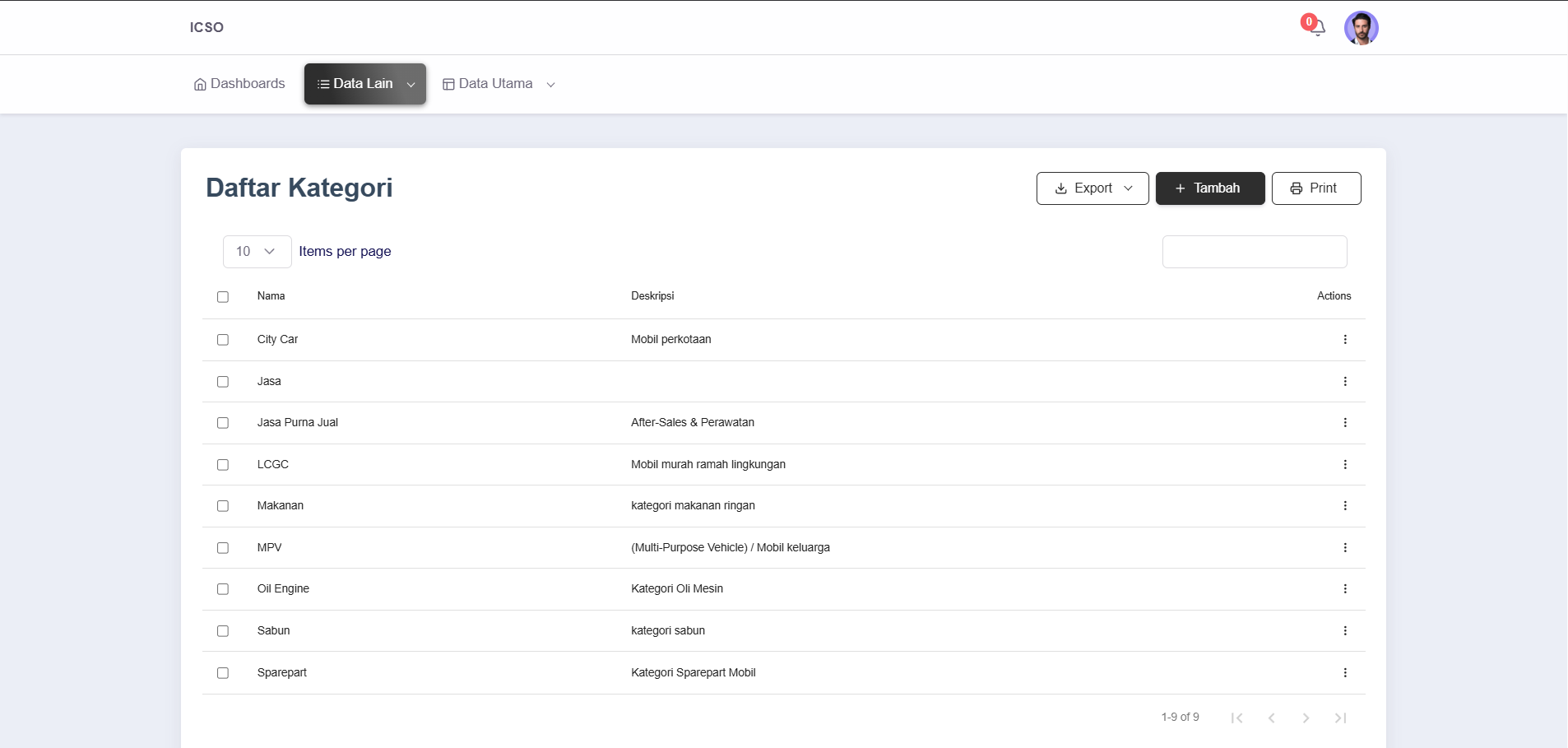Go to the next page arrow

1306,718
